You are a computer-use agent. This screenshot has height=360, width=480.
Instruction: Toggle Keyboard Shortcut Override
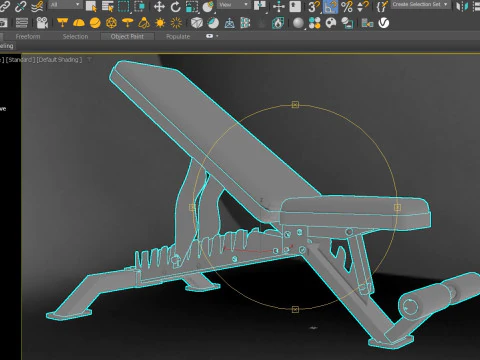[x=295, y=6]
